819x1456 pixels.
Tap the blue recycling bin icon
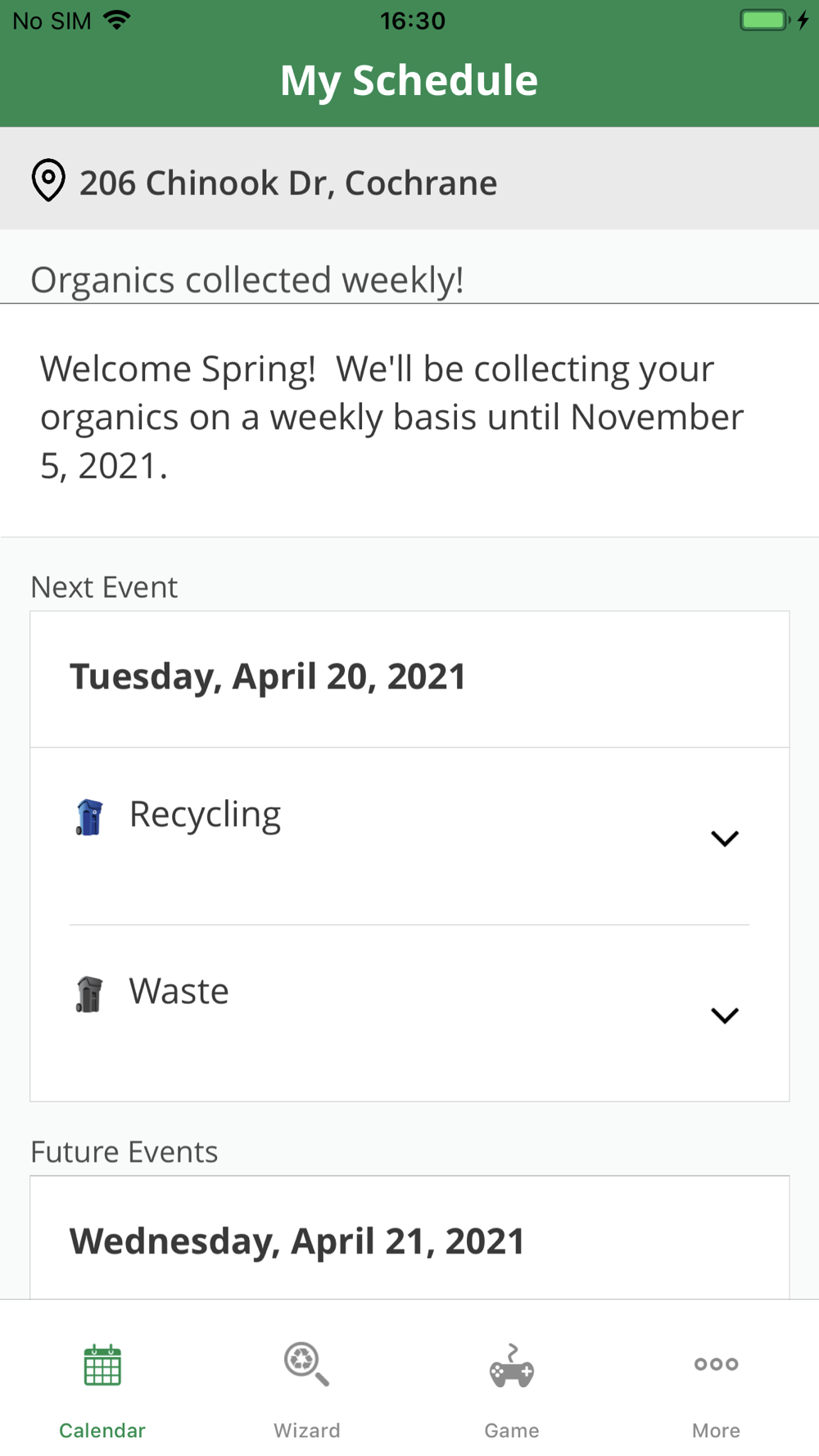pyautogui.click(x=89, y=817)
